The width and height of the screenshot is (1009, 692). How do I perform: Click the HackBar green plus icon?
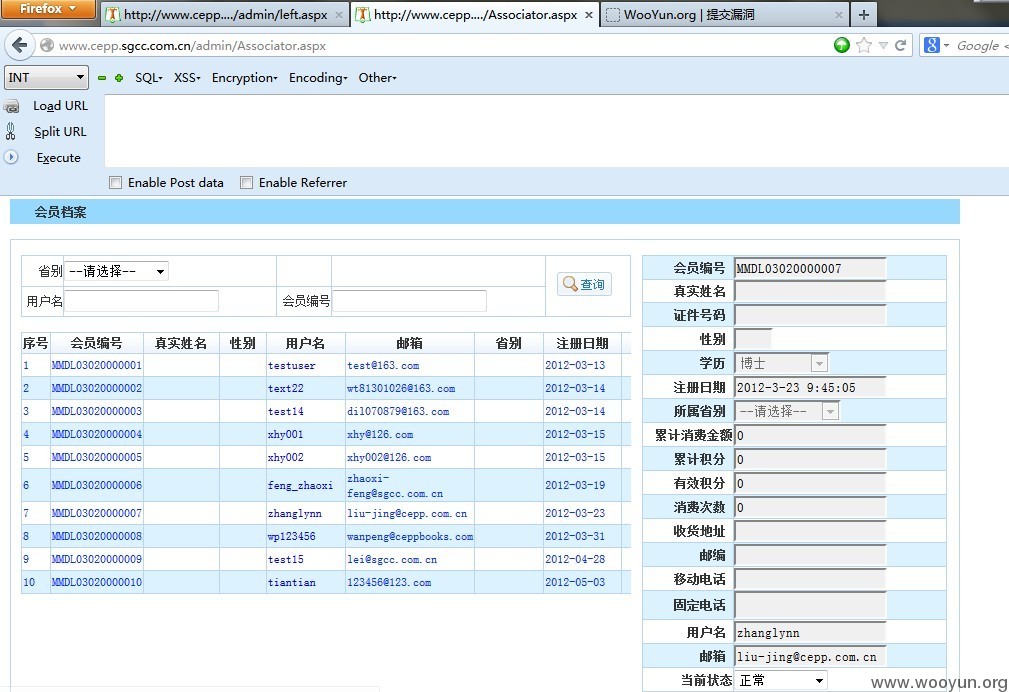119,78
